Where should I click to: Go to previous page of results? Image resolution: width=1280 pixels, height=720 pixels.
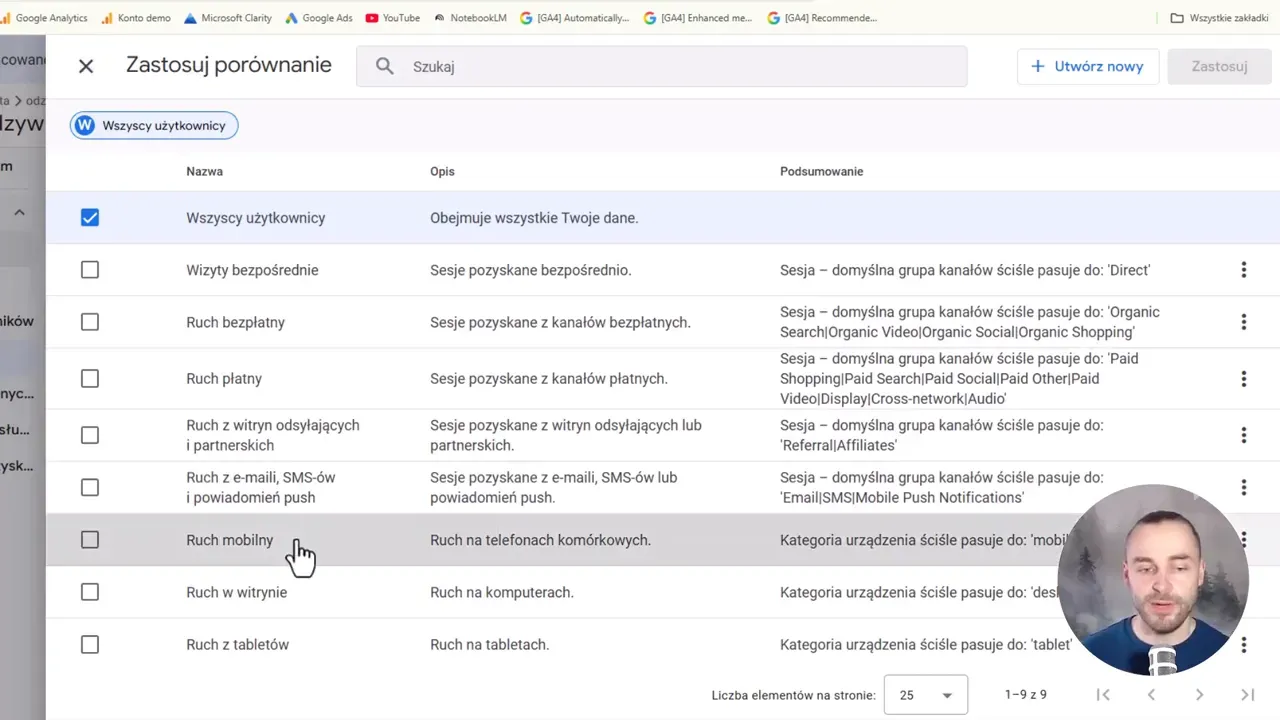coord(1151,695)
